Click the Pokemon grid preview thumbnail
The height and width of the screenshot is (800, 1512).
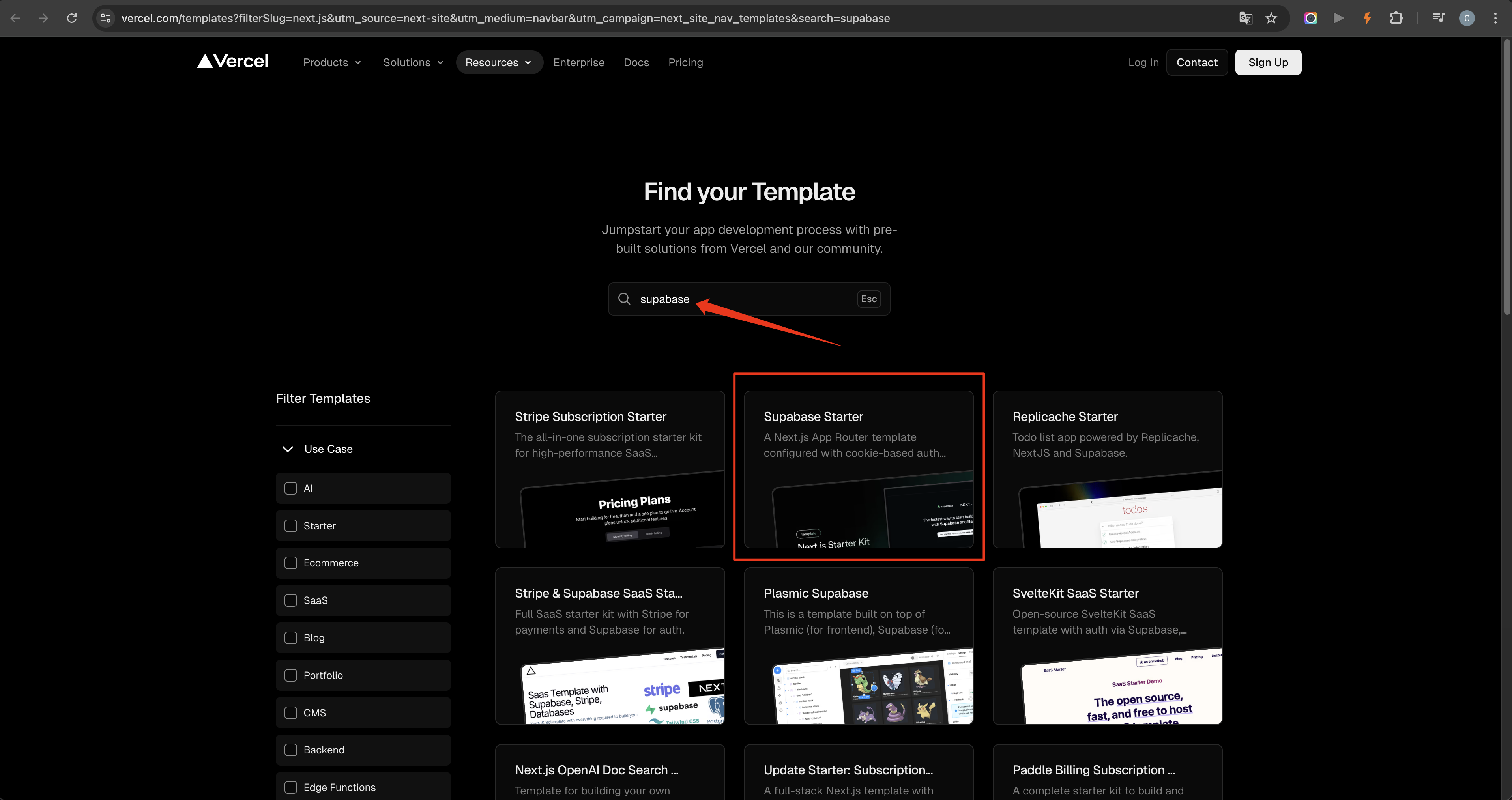(x=873, y=687)
